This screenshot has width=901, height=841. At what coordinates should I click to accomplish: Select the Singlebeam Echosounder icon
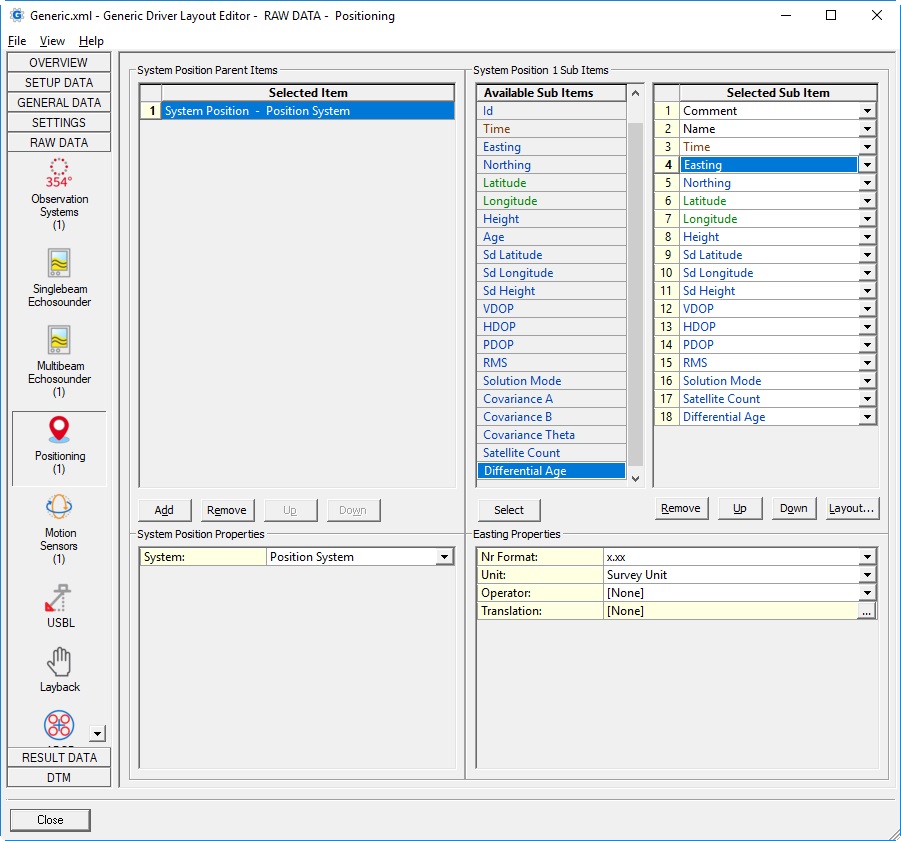(59, 263)
